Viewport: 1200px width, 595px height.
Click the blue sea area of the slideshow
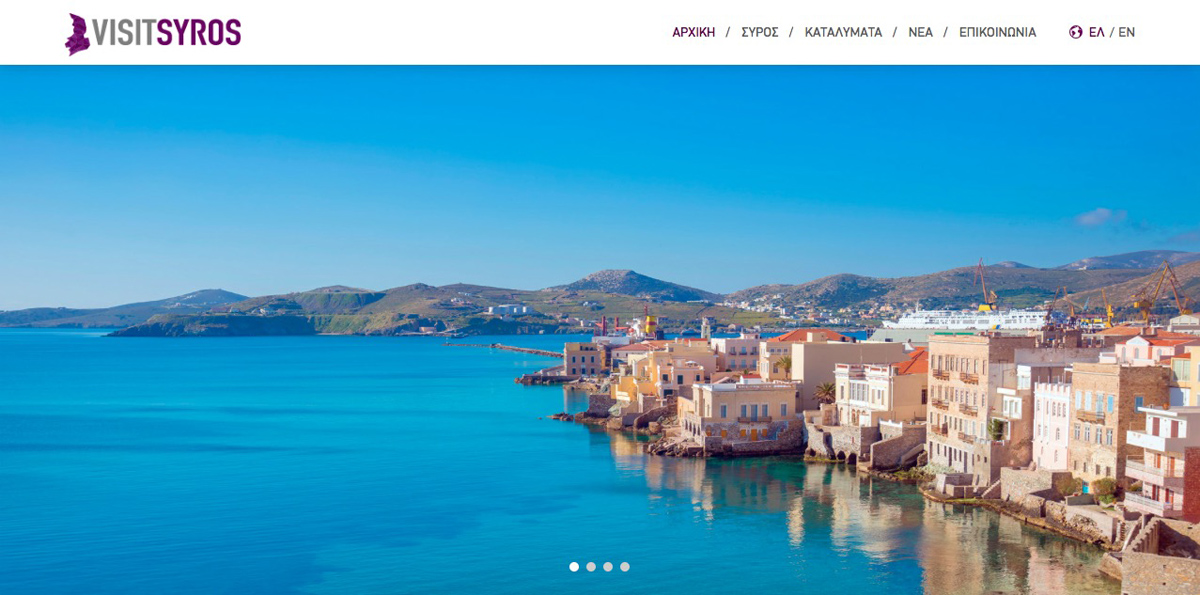point(250,450)
